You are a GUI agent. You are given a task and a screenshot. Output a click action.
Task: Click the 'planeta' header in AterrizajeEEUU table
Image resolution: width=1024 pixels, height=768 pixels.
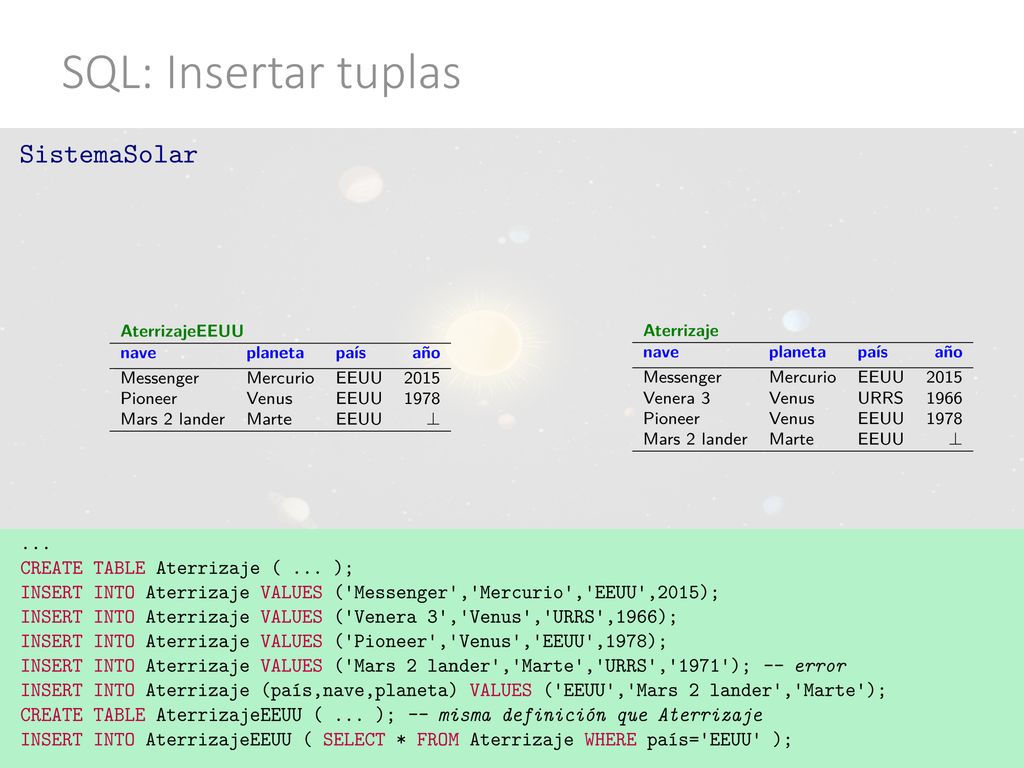pyautogui.click(x=275, y=354)
